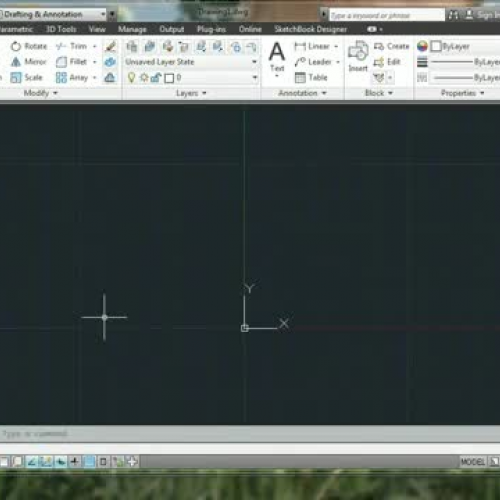Toggle Transparency in status bar

click(89, 461)
